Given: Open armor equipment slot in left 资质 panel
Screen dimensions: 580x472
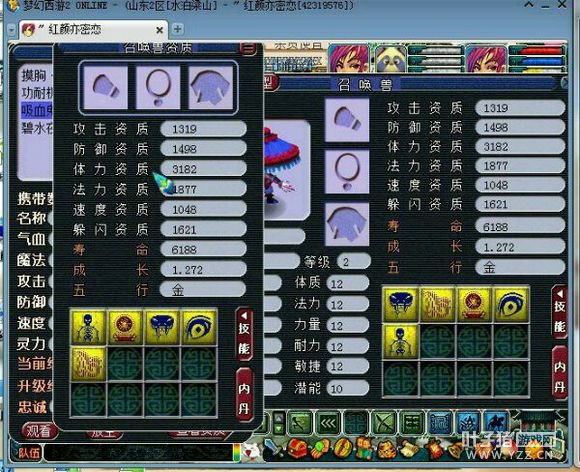Looking at the screenshot, I should (211, 88).
